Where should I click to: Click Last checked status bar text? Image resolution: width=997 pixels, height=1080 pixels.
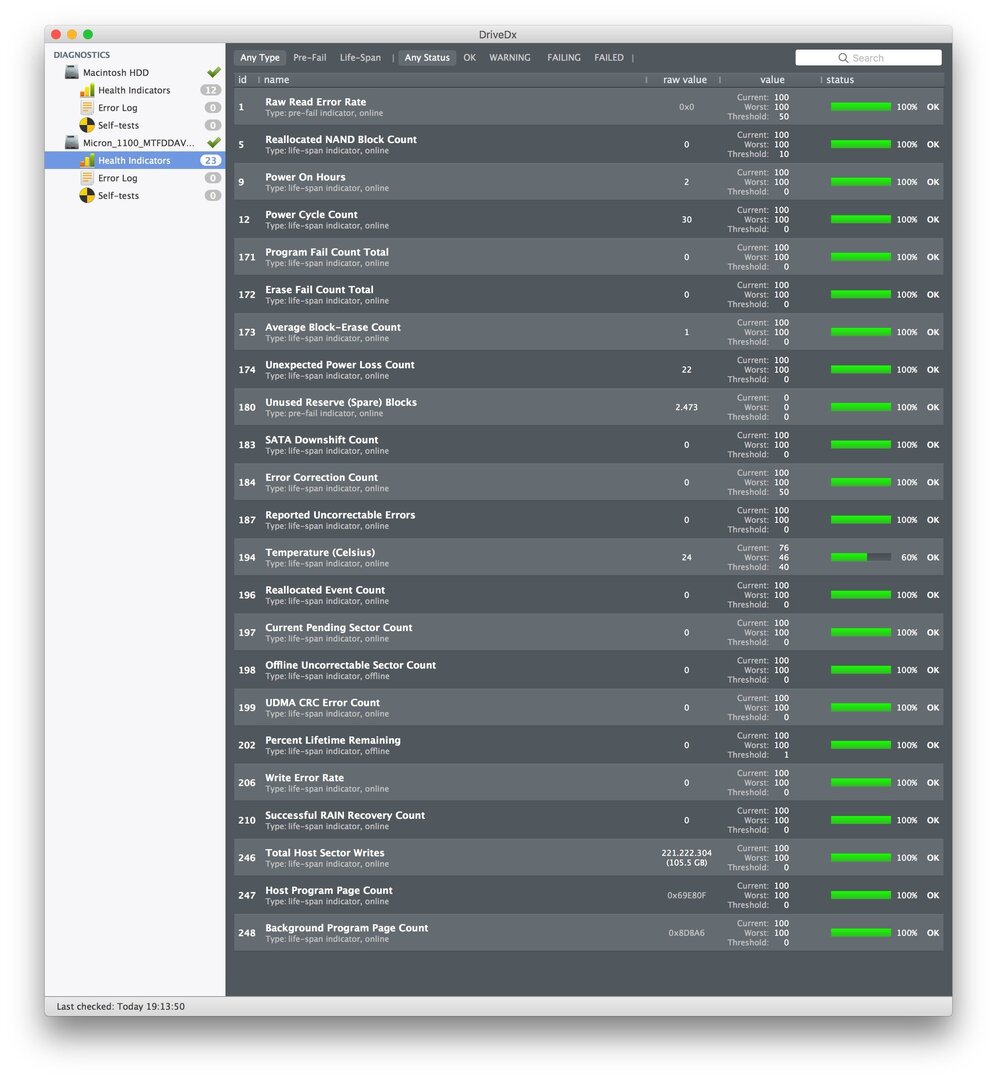[x=121, y=1006]
